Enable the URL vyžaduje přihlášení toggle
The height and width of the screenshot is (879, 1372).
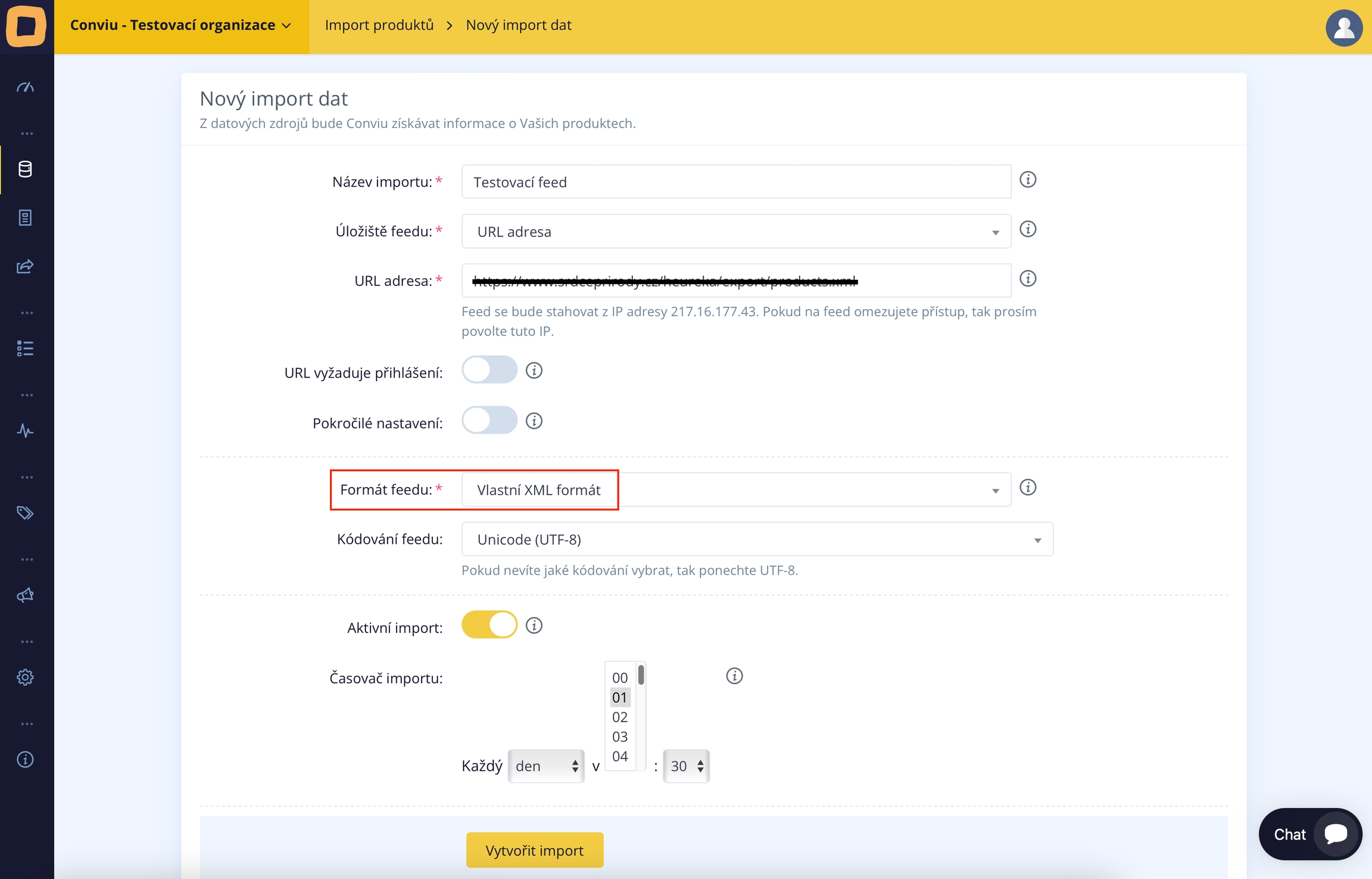coord(489,370)
